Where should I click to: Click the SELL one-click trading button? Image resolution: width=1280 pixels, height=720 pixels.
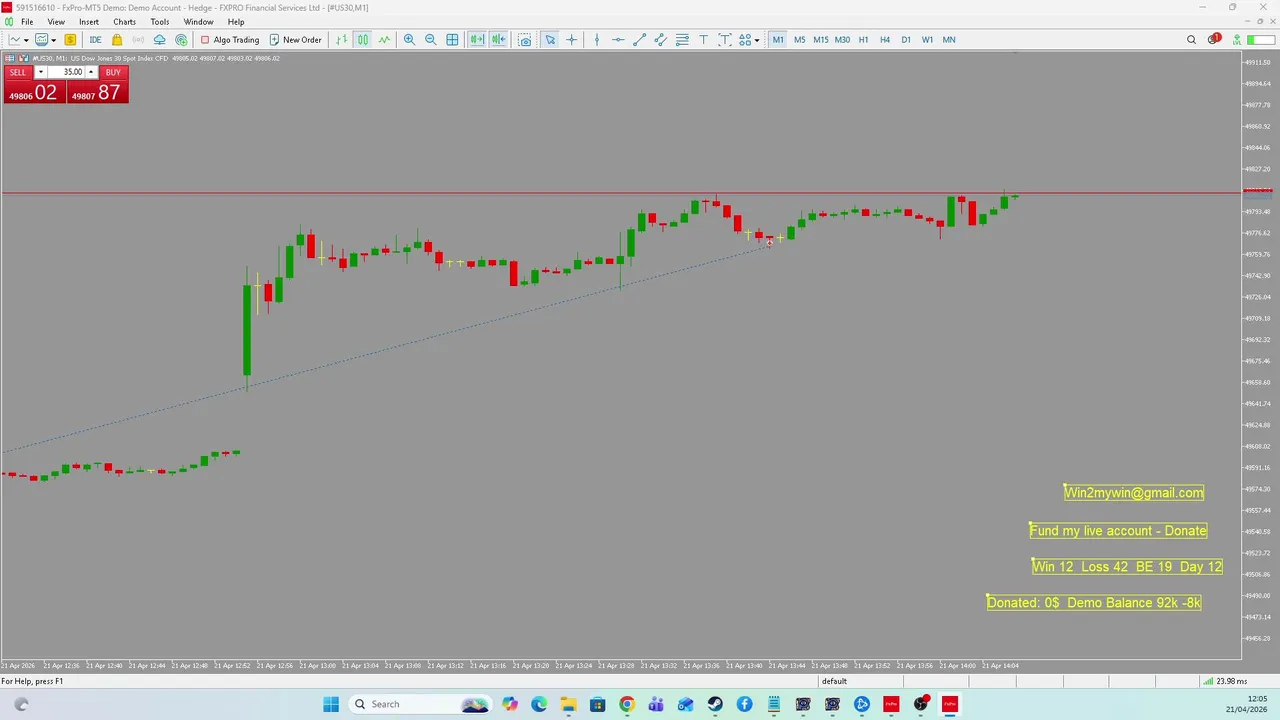(x=18, y=72)
